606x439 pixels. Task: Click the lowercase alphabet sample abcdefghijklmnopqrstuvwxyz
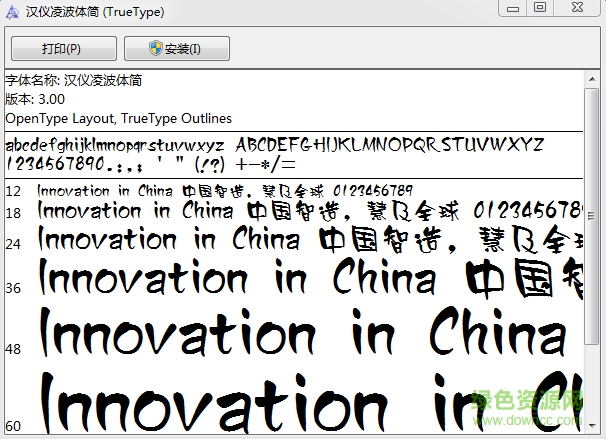pyautogui.click(x=115, y=146)
